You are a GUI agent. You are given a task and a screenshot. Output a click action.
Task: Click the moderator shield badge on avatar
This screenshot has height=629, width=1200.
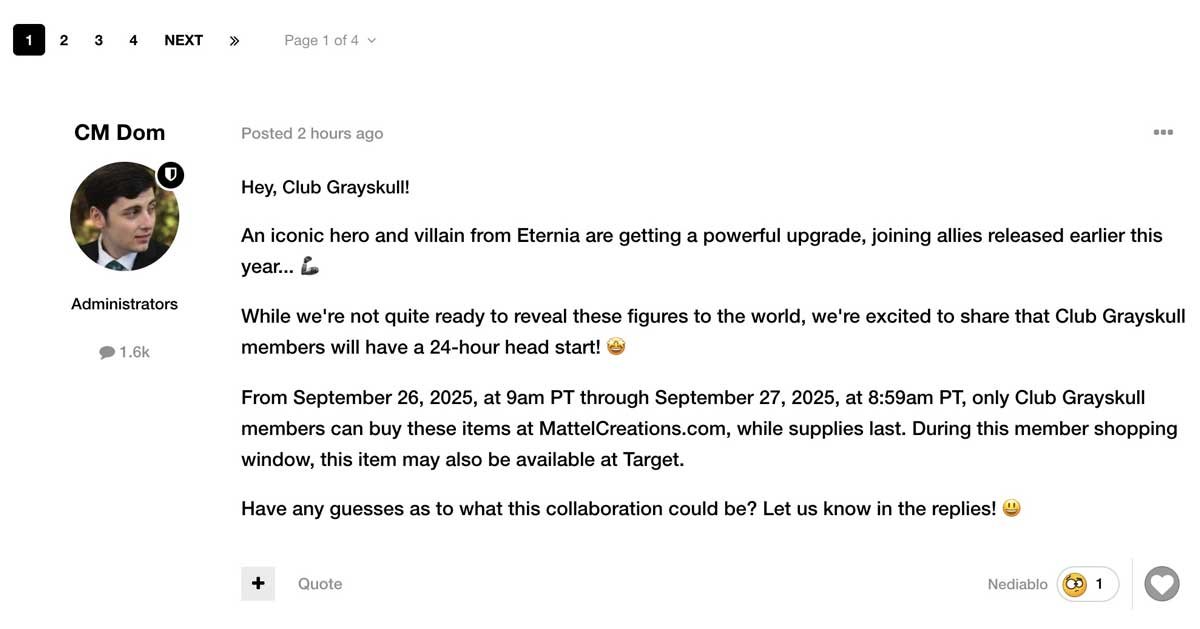click(171, 176)
